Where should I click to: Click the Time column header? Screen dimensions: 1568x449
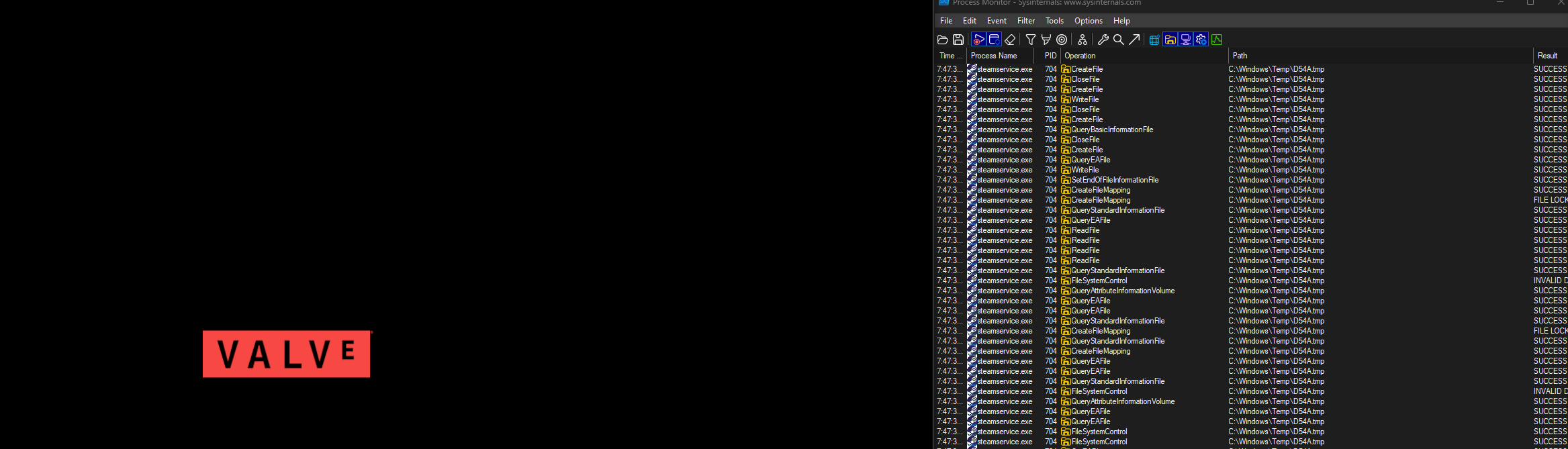click(951, 56)
